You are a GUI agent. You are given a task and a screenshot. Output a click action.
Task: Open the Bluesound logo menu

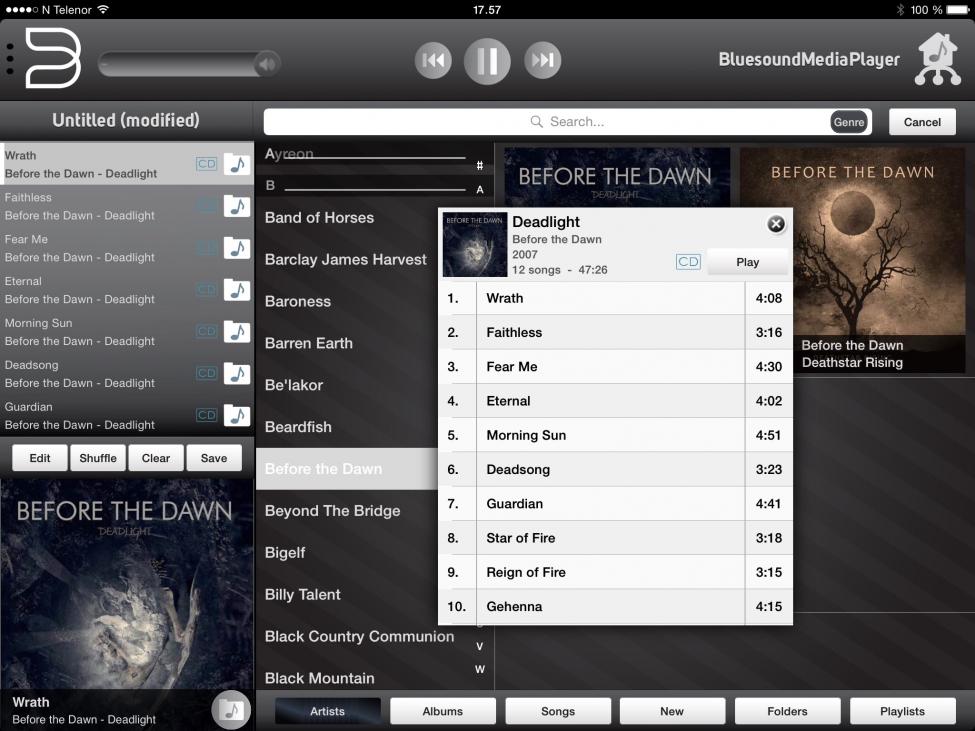[x=53, y=58]
